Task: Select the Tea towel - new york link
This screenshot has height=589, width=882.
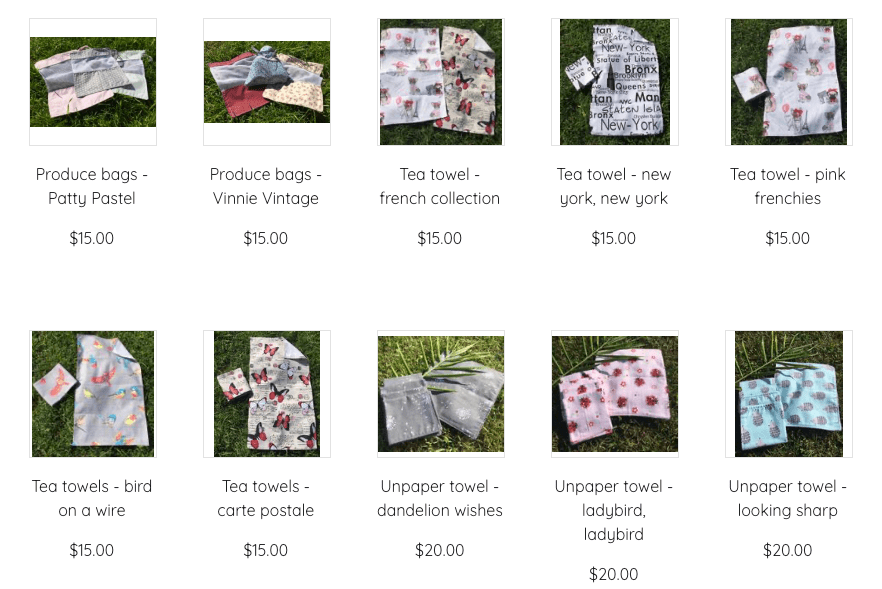Action: 614,186
